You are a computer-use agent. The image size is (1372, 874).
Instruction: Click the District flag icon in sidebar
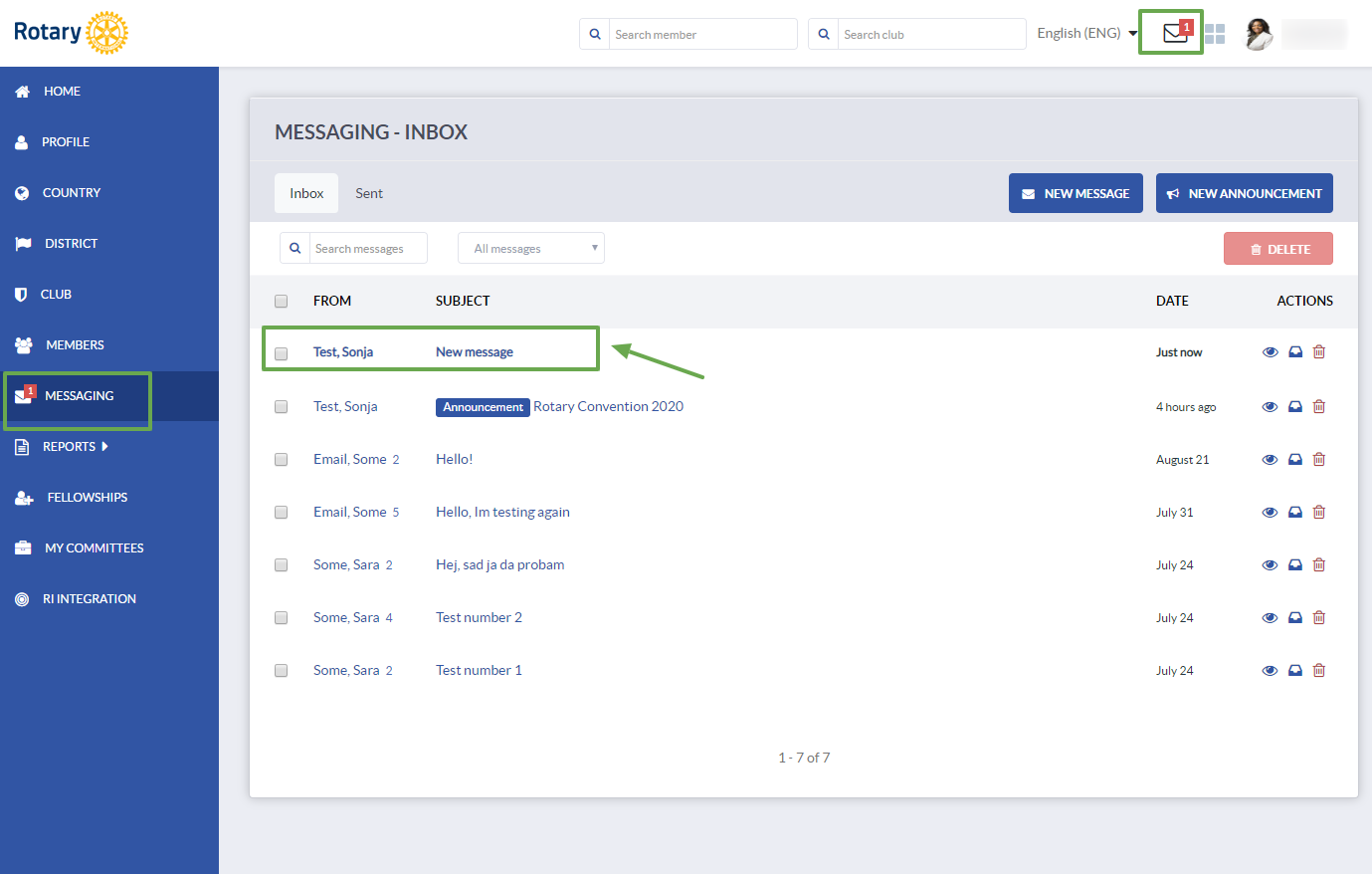click(x=23, y=244)
